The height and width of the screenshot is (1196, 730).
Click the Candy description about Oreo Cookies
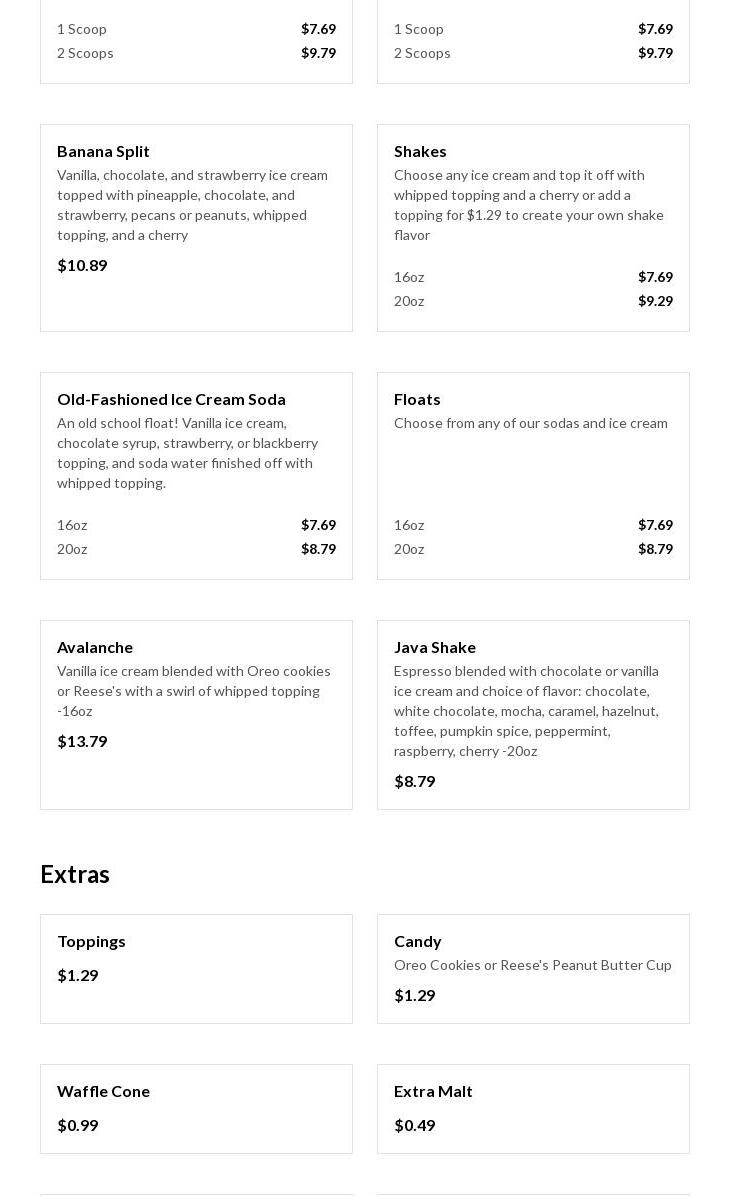click(532, 965)
